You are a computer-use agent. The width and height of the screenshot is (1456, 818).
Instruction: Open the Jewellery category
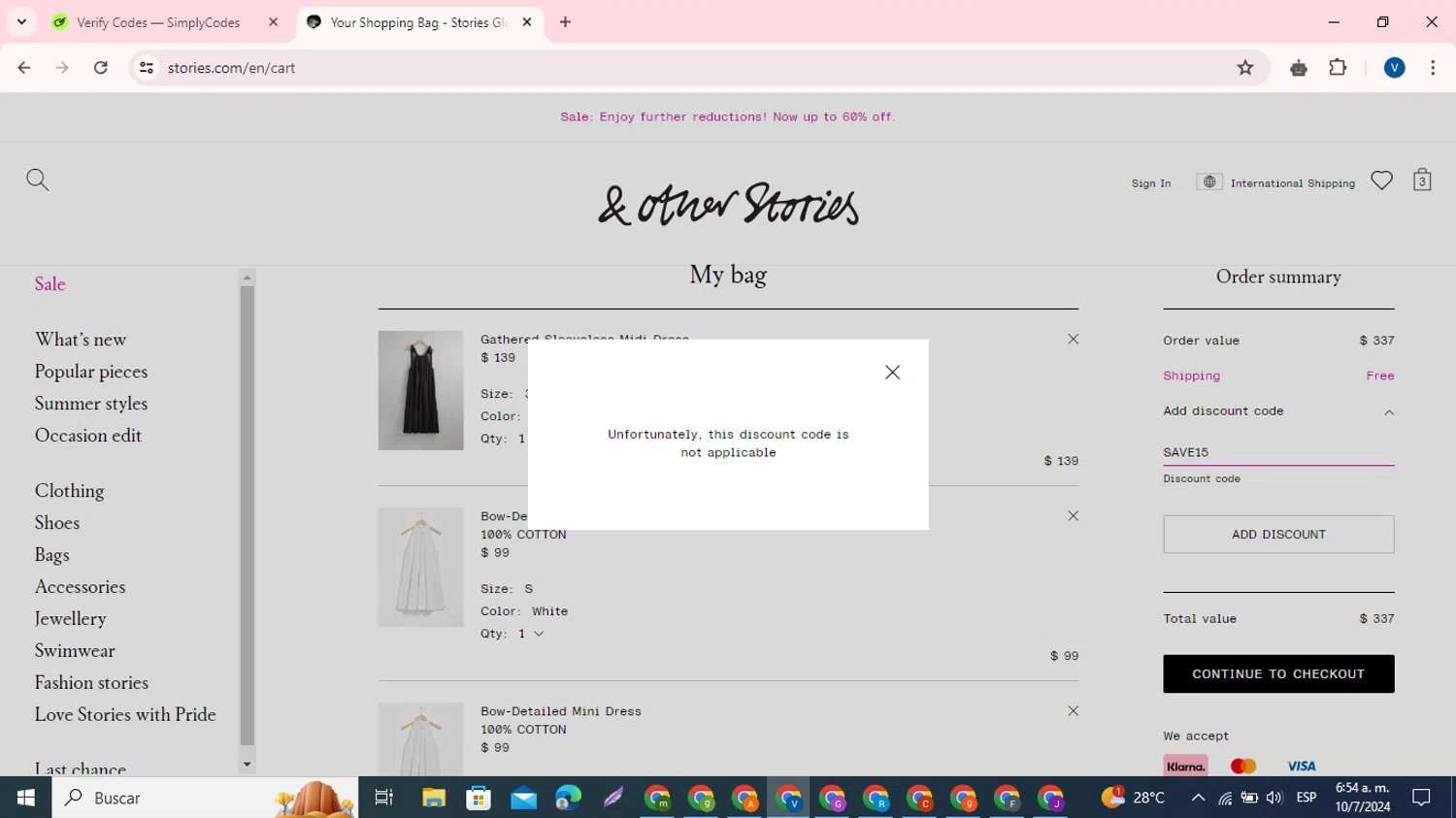coord(71,619)
